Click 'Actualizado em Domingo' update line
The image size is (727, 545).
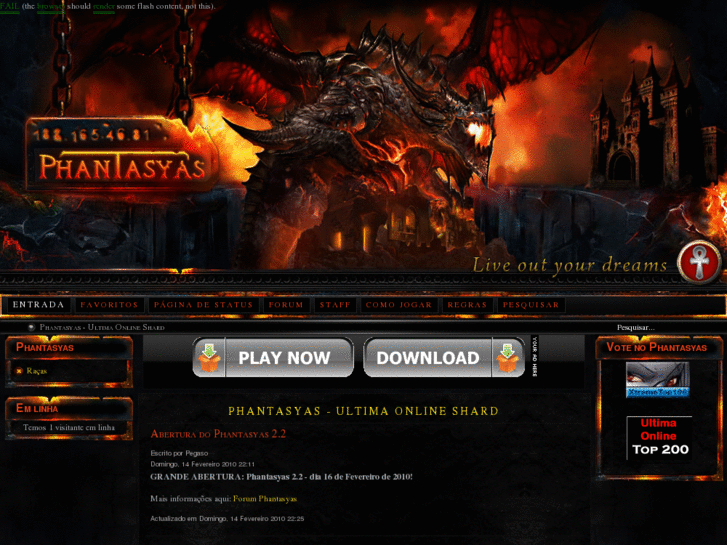point(227,519)
